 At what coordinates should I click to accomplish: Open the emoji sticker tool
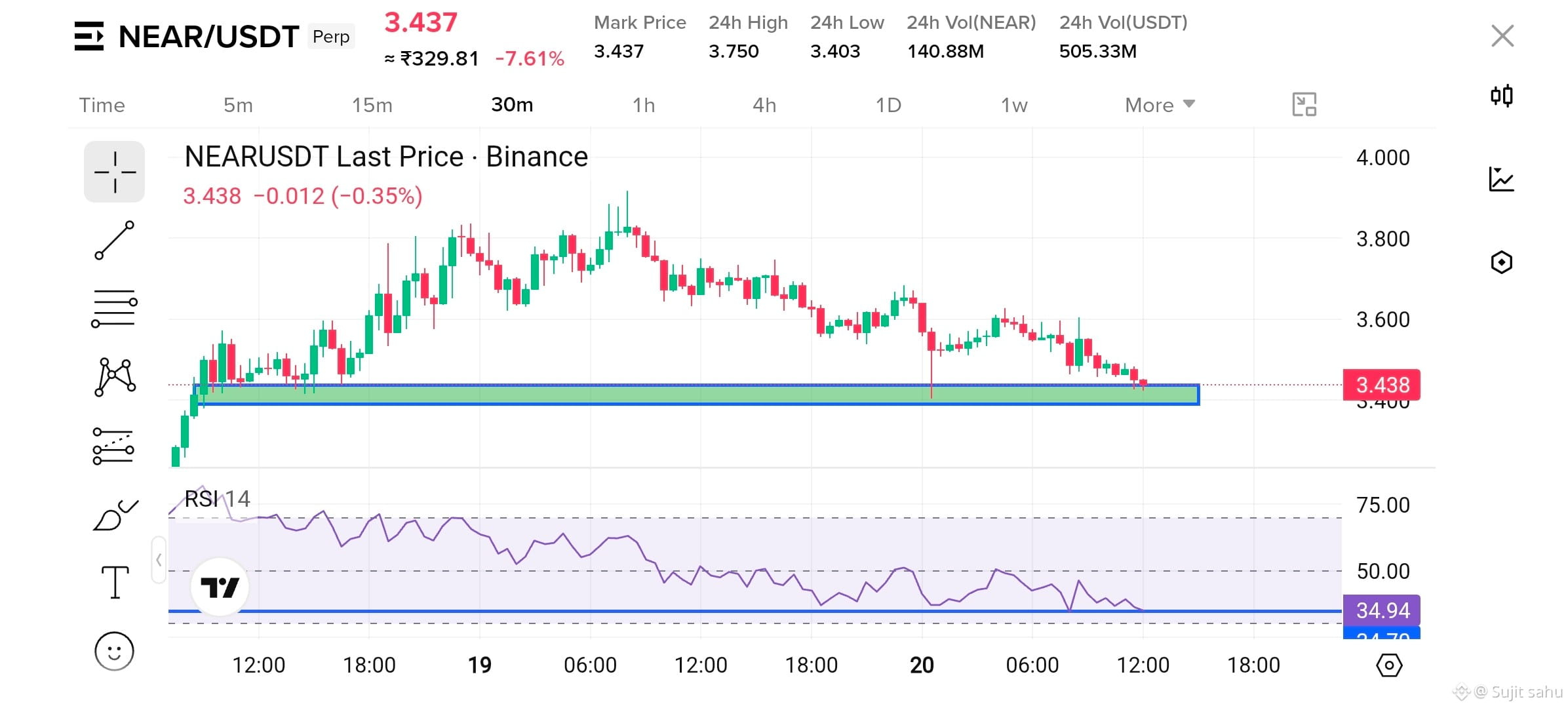pos(114,651)
